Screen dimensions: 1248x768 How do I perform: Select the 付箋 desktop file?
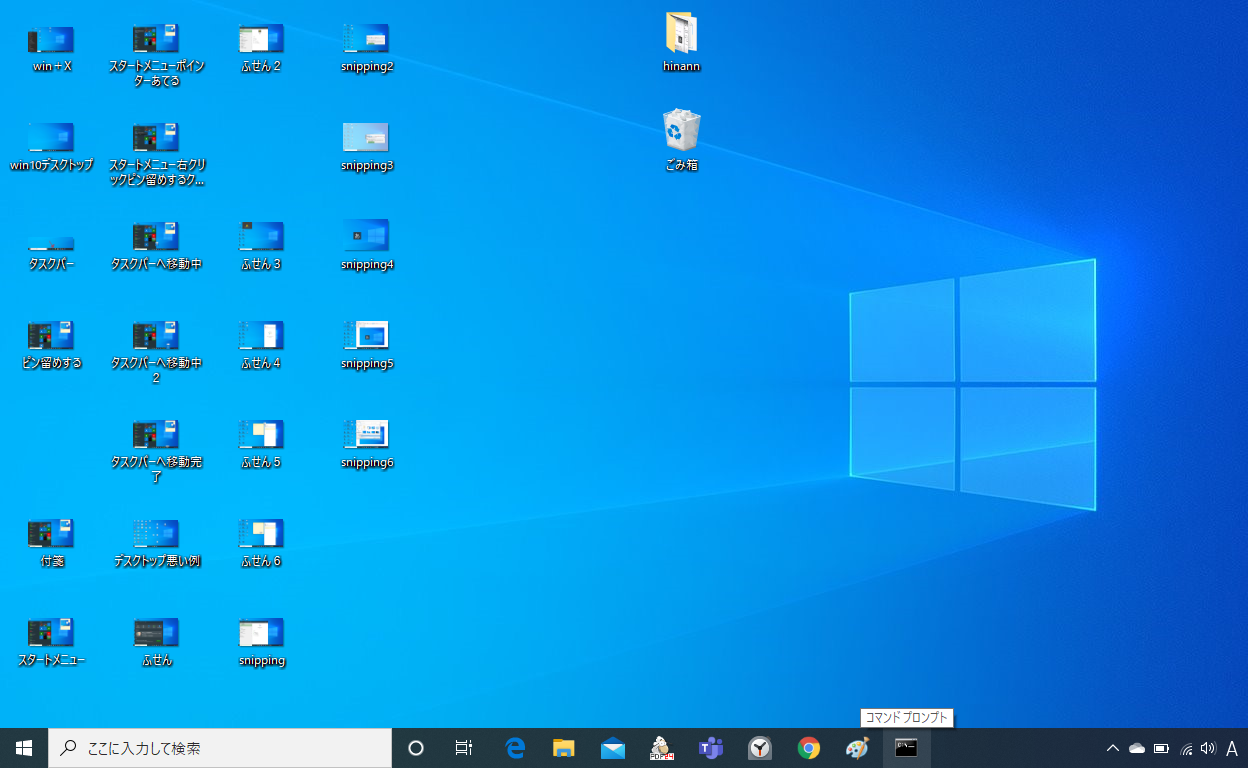tap(52, 544)
